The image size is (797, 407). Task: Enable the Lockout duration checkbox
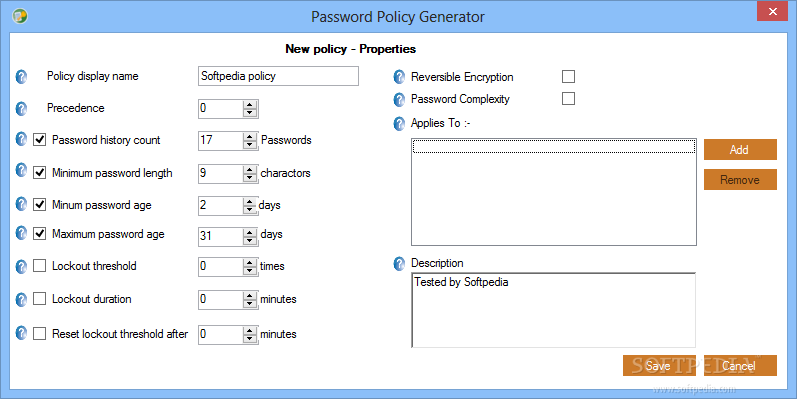40,299
